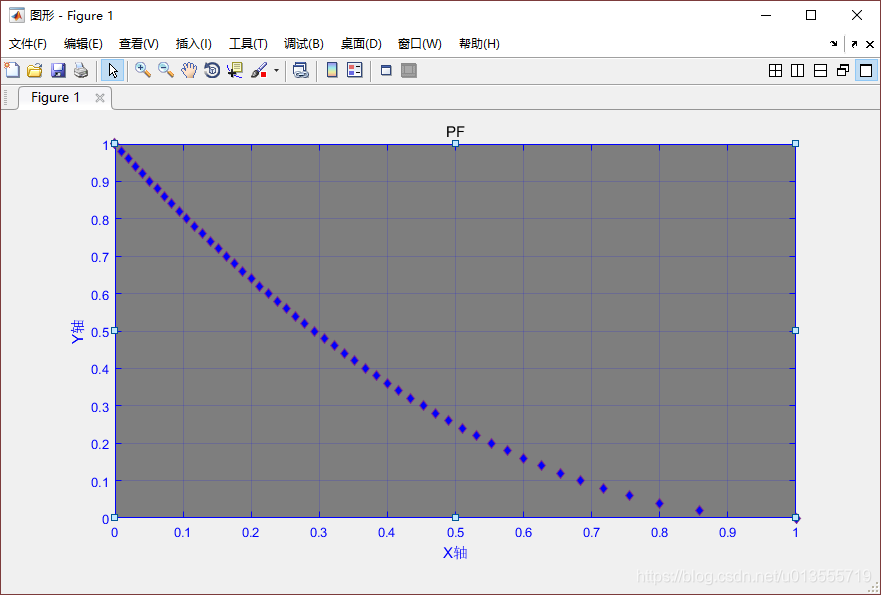Select the Brush data tool
881x595 pixels.
[x=259, y=70]
